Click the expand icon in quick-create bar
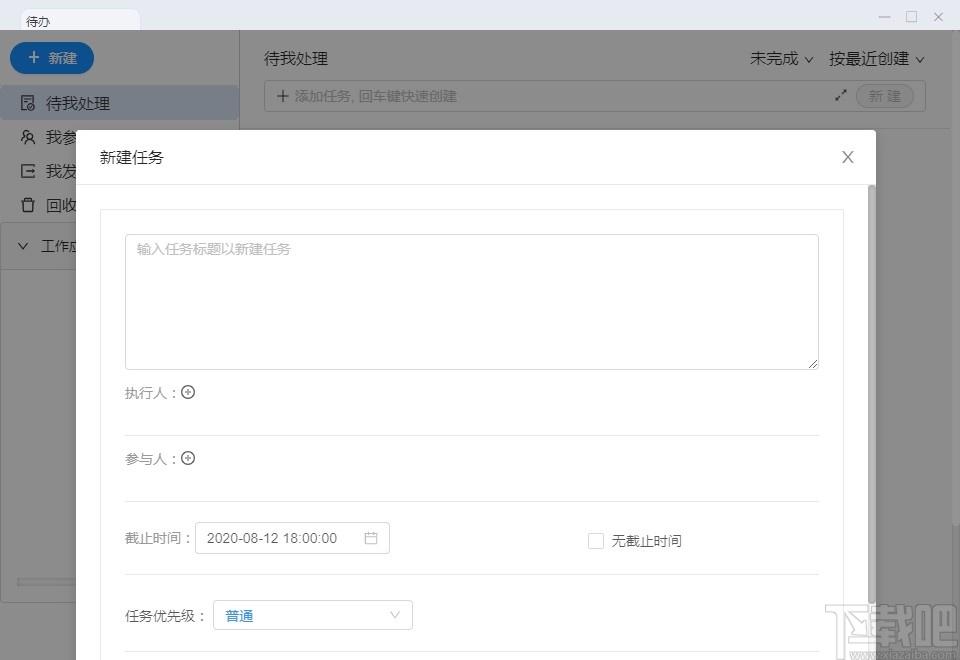 pos(841,96)
